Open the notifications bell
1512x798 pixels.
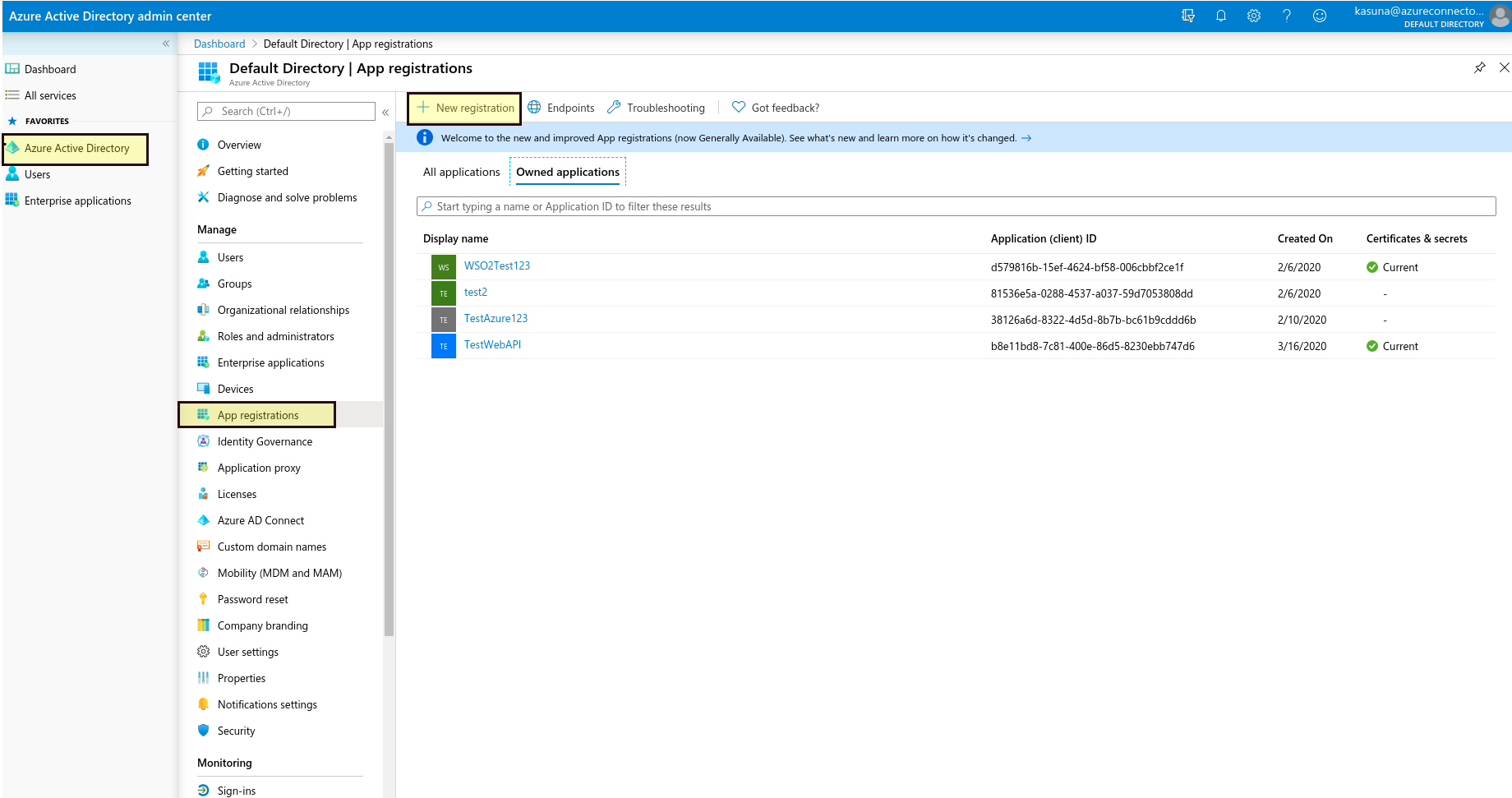1221,16
